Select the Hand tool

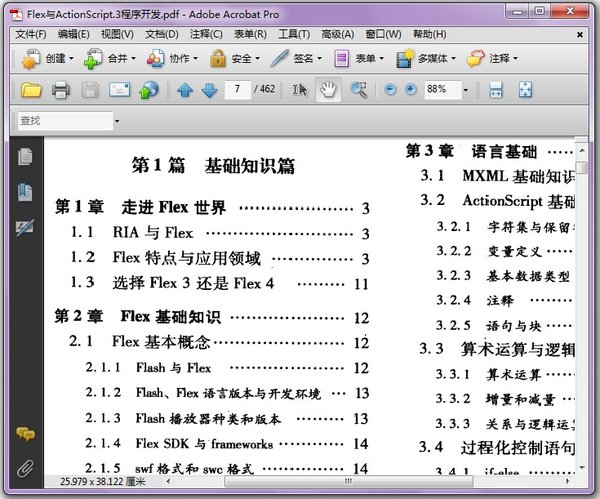click(x=327, y=90)
